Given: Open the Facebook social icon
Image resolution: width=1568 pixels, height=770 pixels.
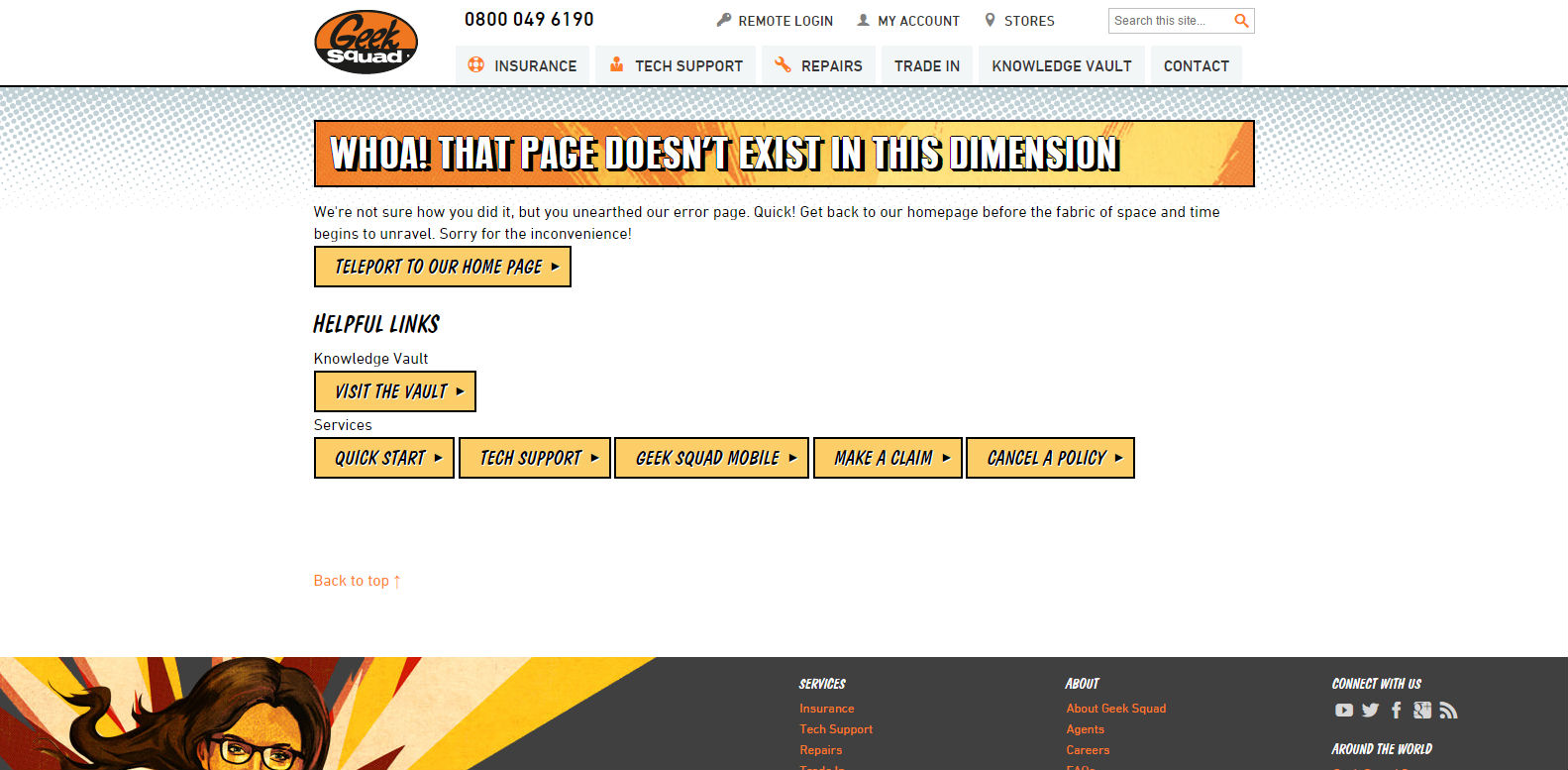Looking at the screenshot, I should [x=1397, y=711].
